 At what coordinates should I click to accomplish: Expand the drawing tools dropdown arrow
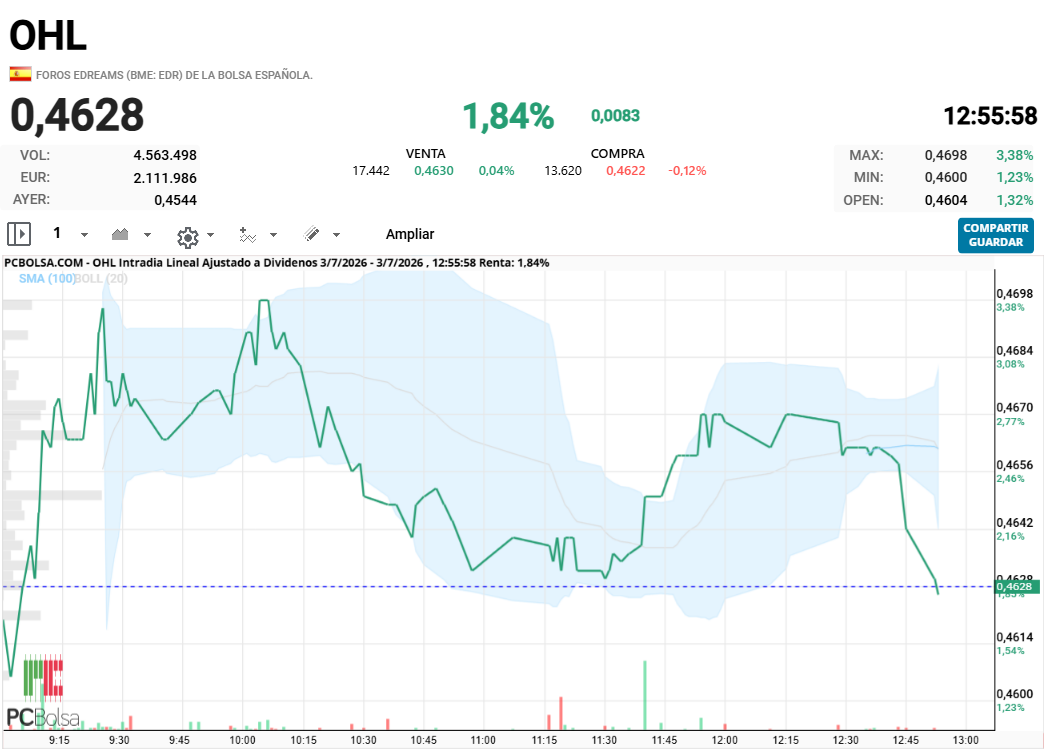[336, 235]
